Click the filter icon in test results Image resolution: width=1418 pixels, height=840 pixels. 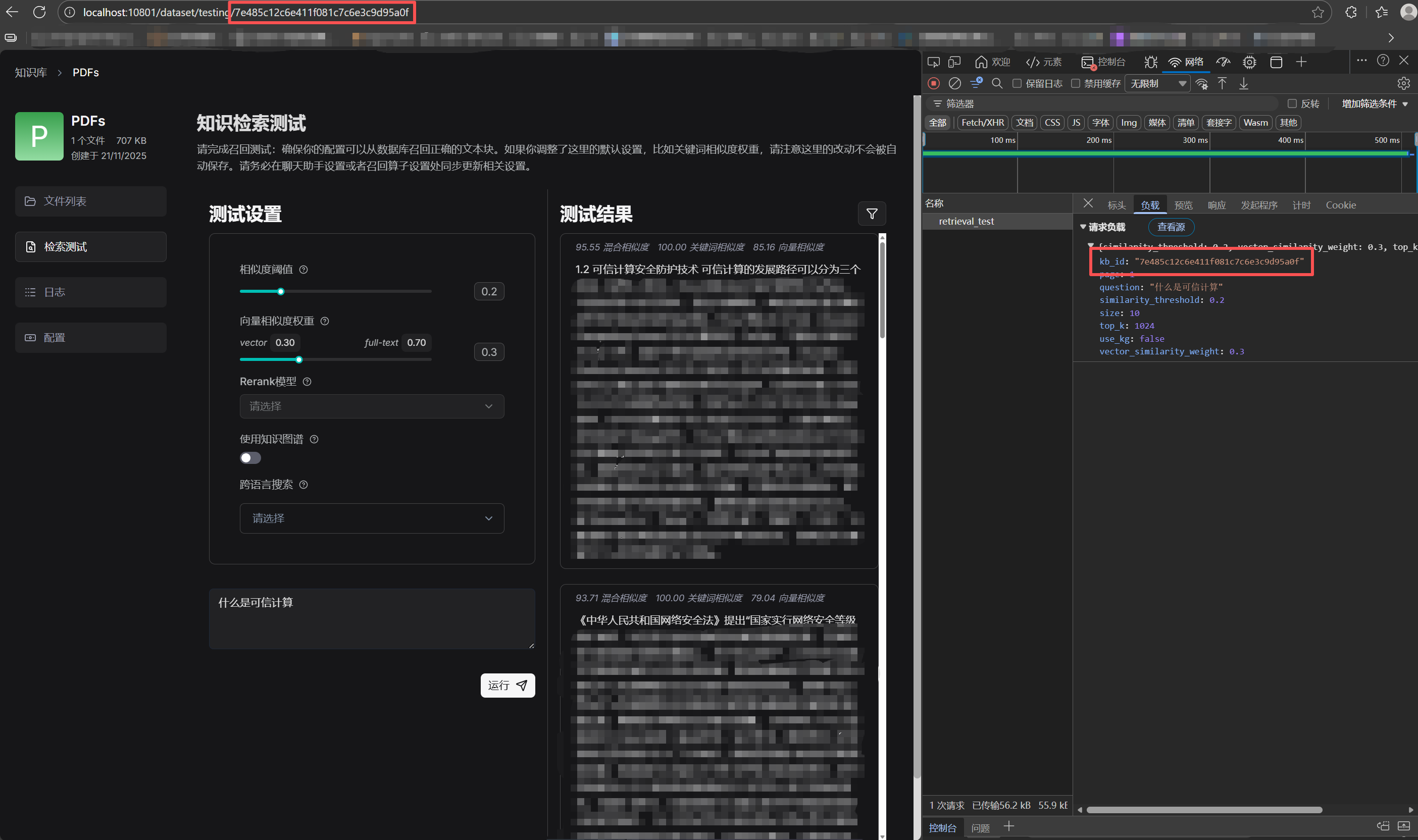point(872,214)
